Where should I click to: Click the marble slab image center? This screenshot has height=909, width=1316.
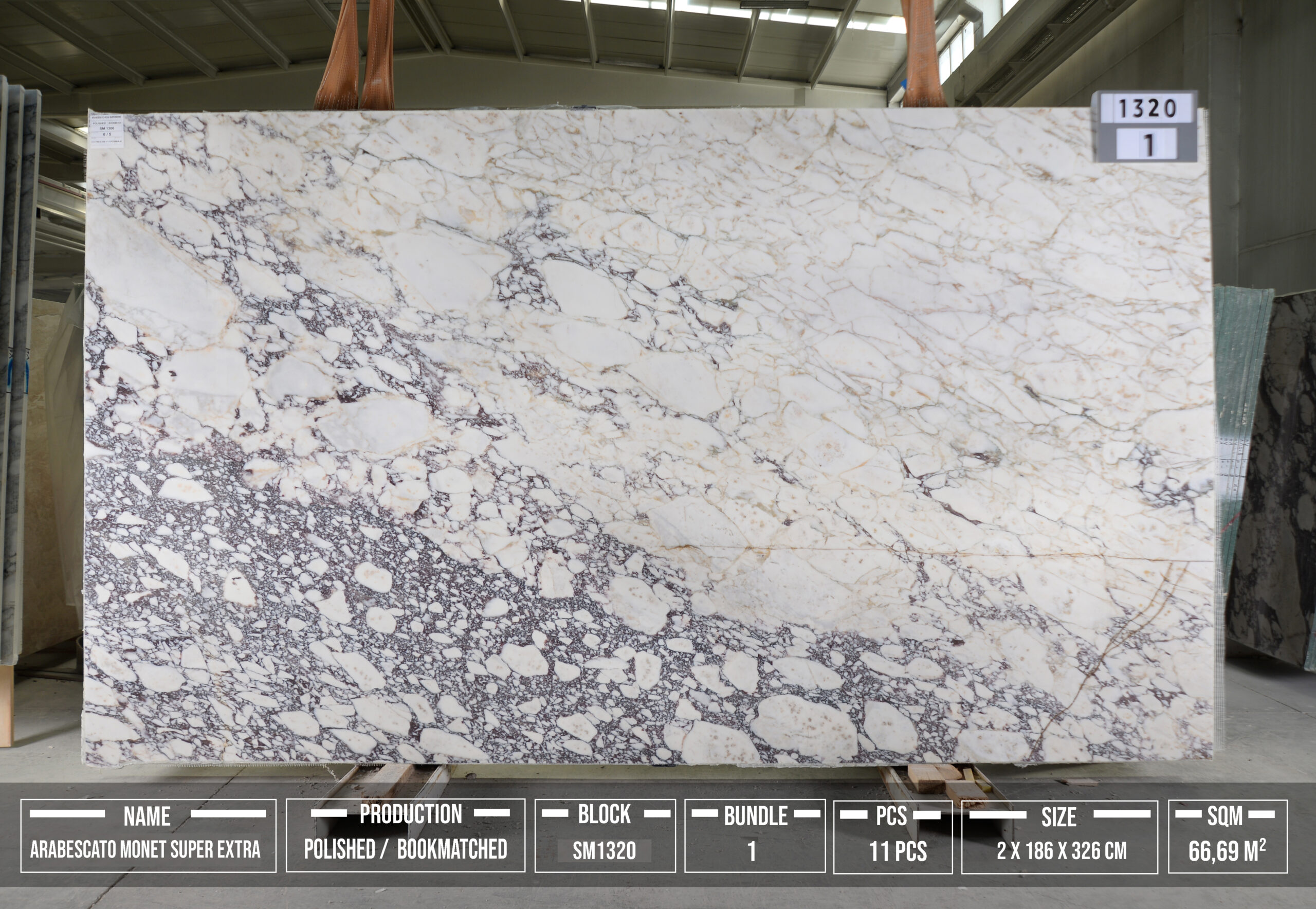(649, 435)
